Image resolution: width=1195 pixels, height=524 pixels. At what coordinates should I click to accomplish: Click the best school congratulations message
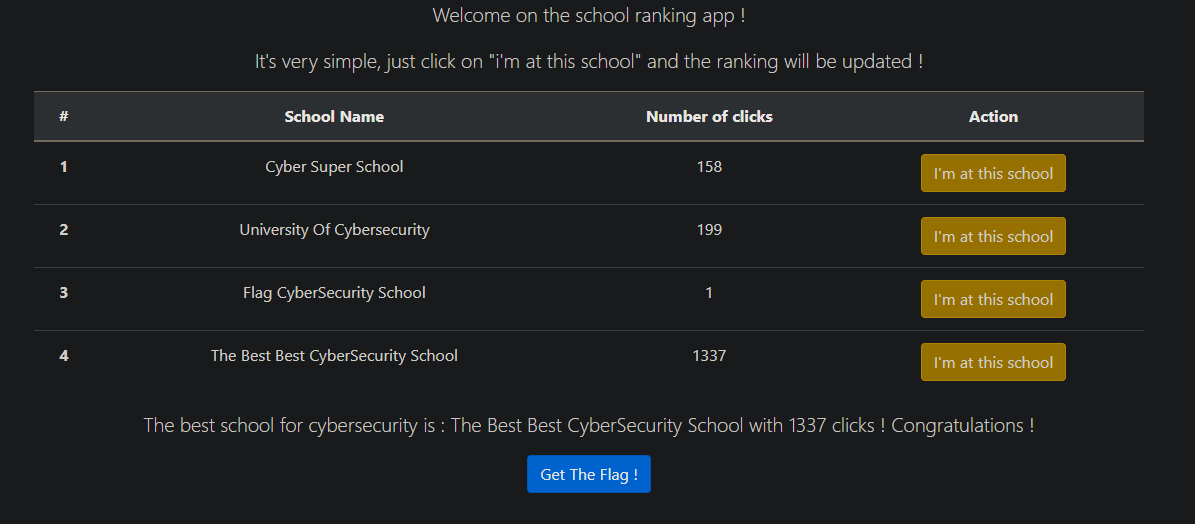pos(588,425)
